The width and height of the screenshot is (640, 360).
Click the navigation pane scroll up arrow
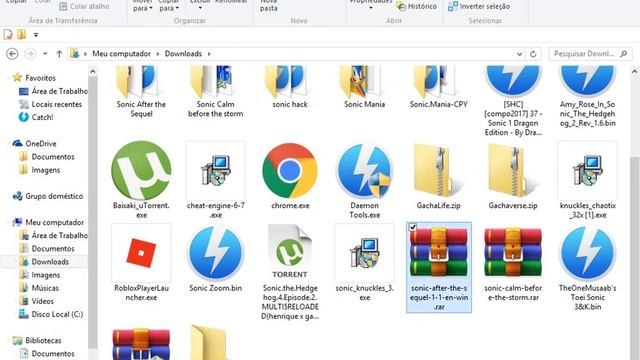[93, 71]
